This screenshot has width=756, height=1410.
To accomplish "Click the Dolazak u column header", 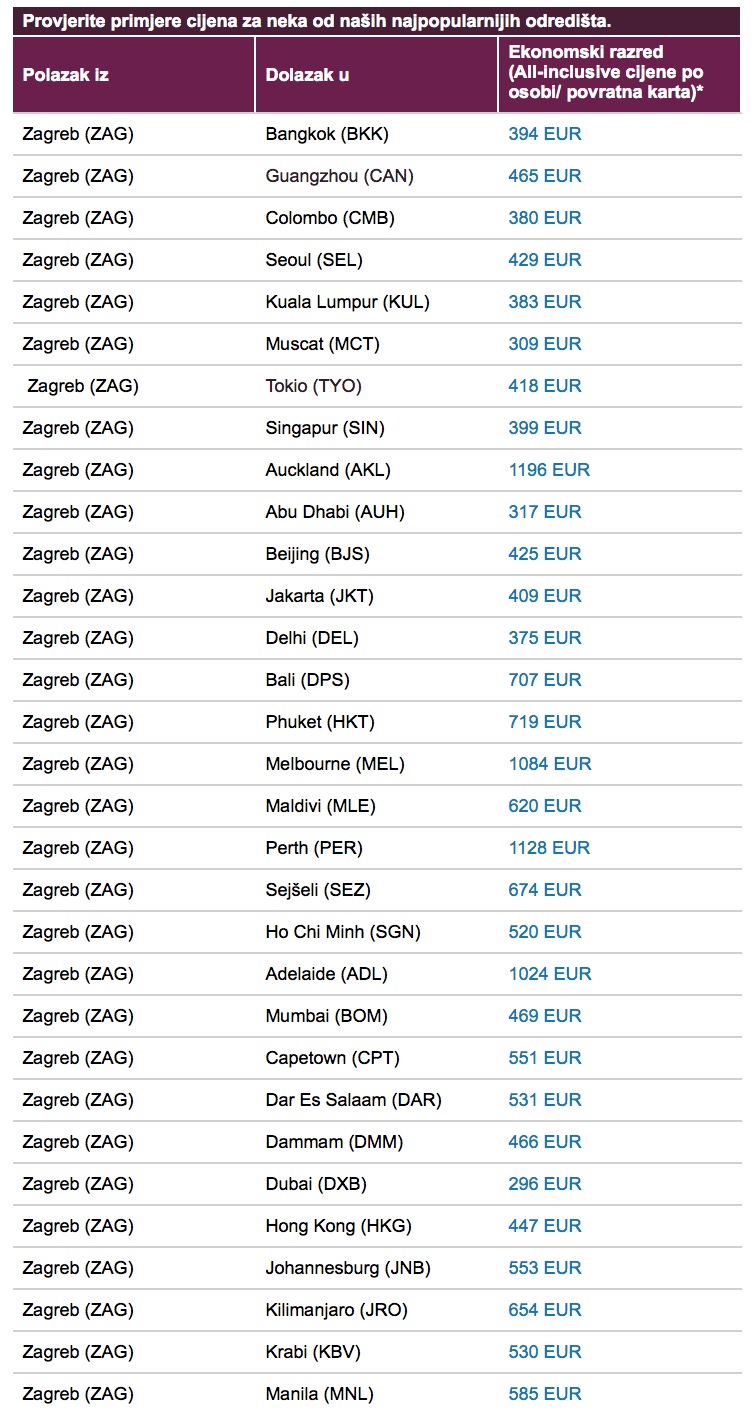I will click(307, 75).
